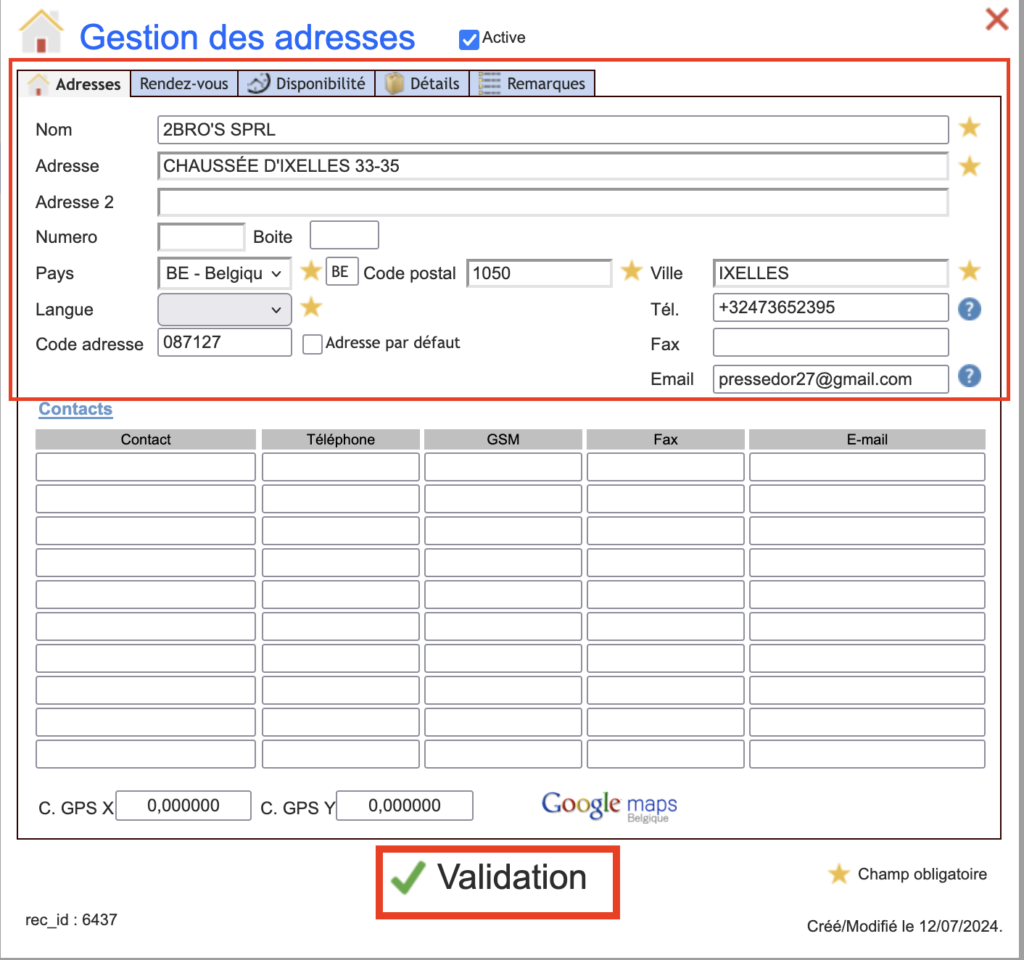Viewport: 1024px width, 960px height.
Task: Enable Adresse par défaut checkbox
Action: click(312, 344)
